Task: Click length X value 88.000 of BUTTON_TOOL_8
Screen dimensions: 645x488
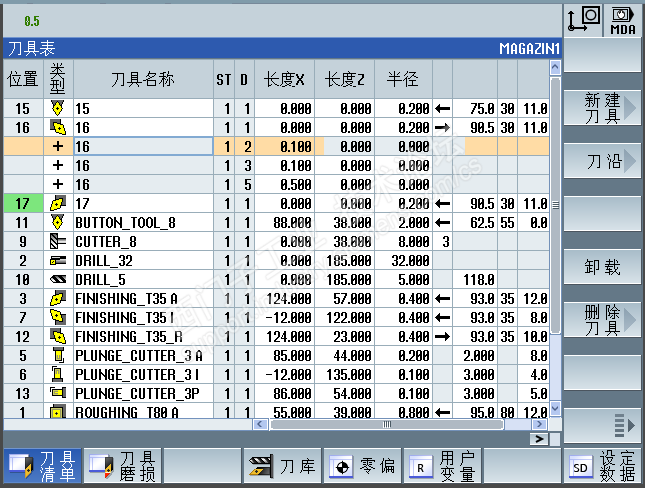Action: (292, 223)
